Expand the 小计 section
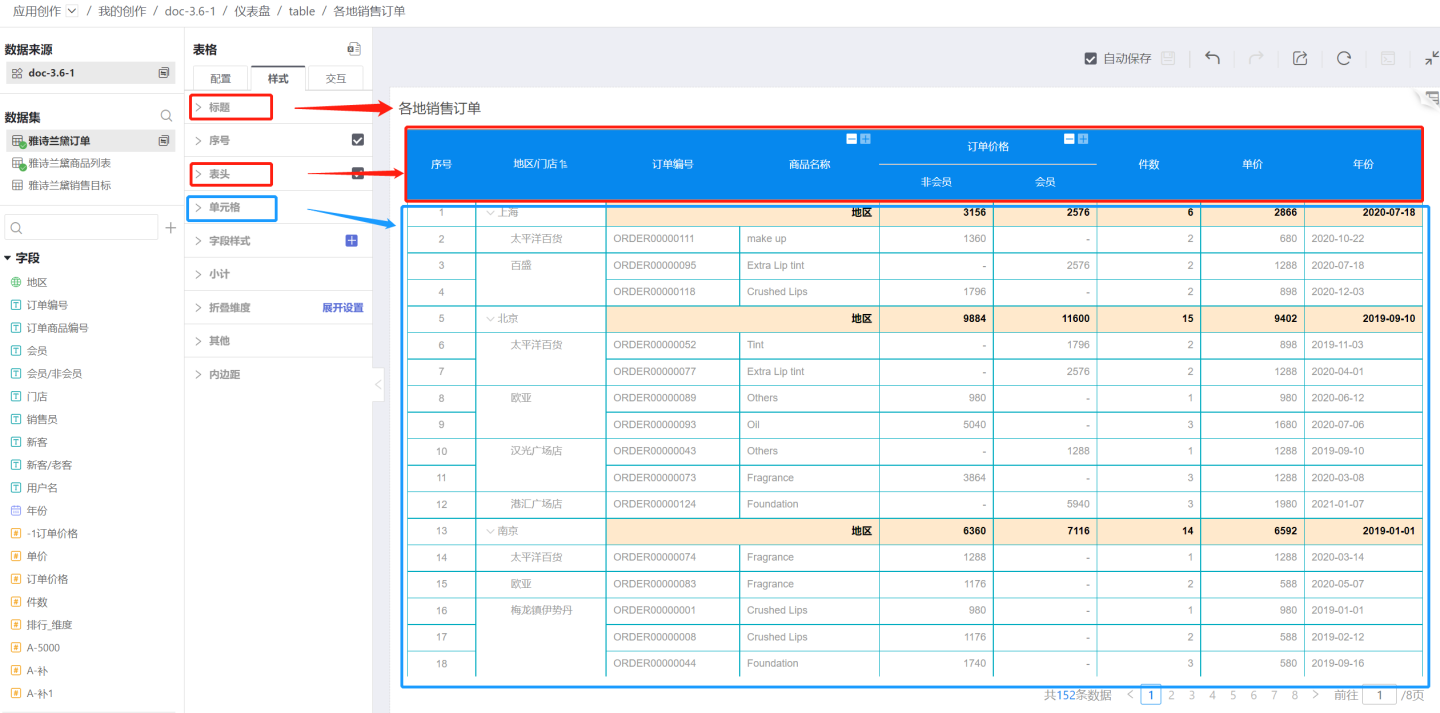 coord(219,274)
